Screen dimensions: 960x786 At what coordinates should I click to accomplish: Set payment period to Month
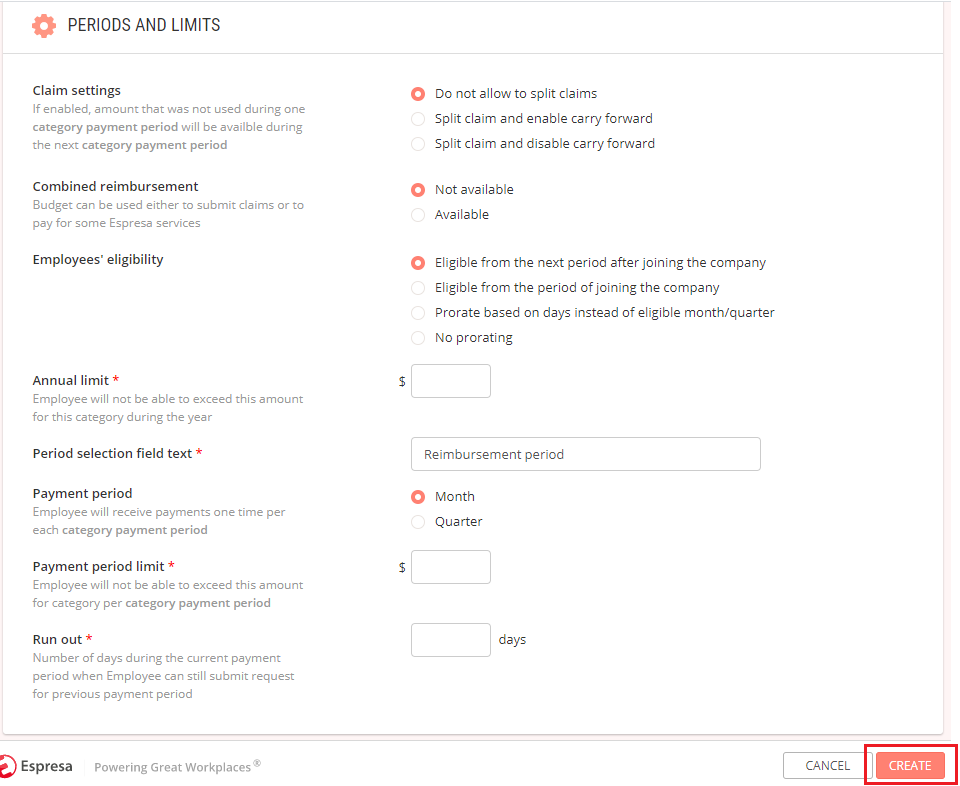(418, 496)
